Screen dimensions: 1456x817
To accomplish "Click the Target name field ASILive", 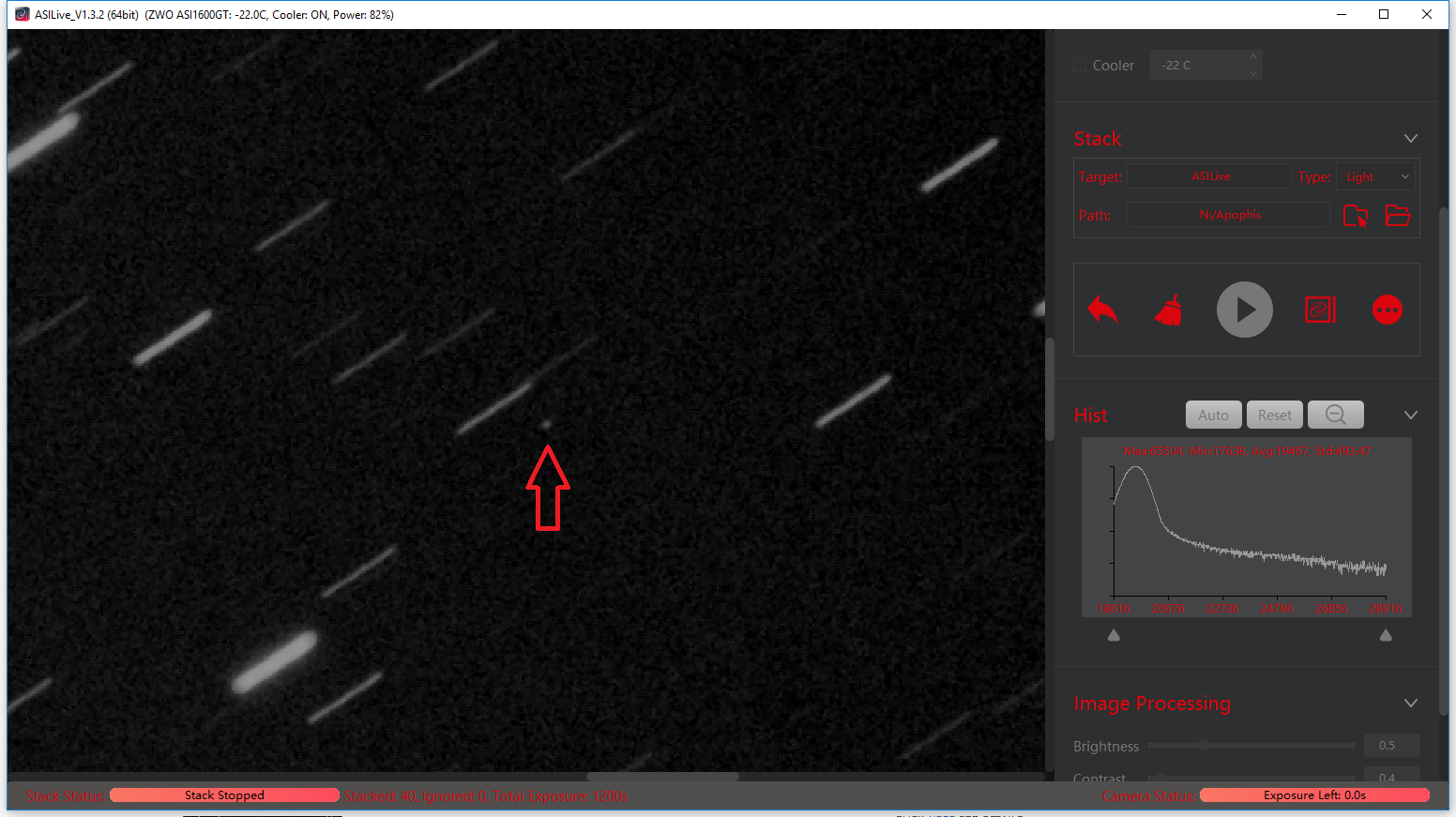I will 1209,176.
